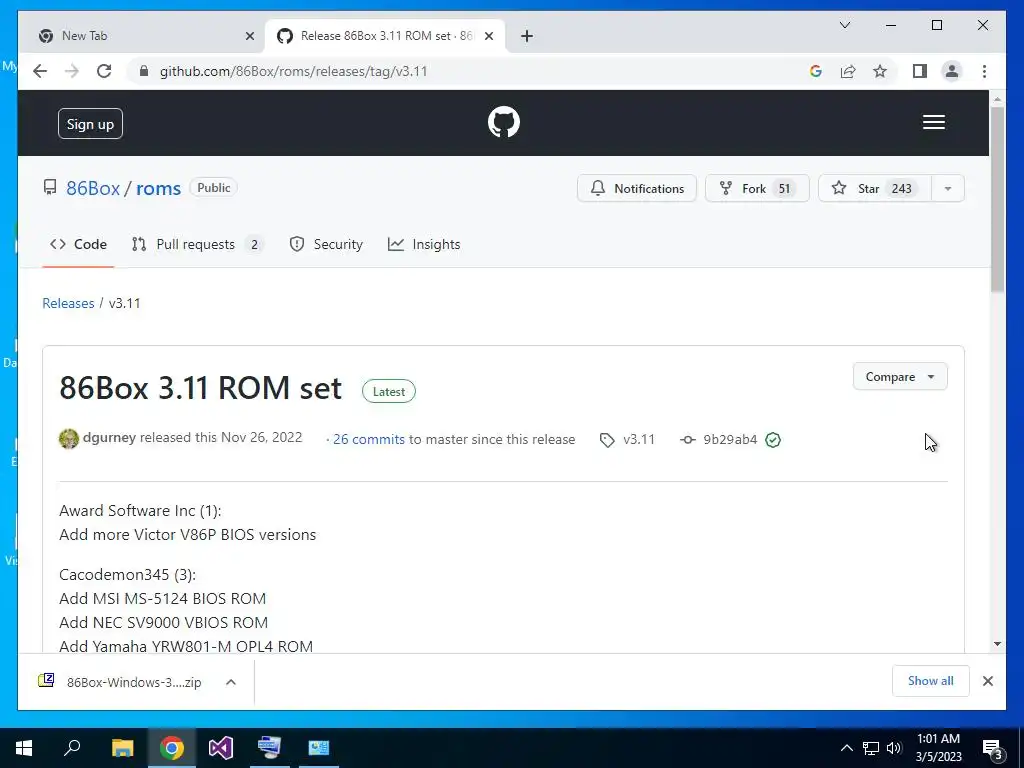This screenshot has height=768, width=1024.
Task: Expand download item options chevron
Action: coord(231,682)
